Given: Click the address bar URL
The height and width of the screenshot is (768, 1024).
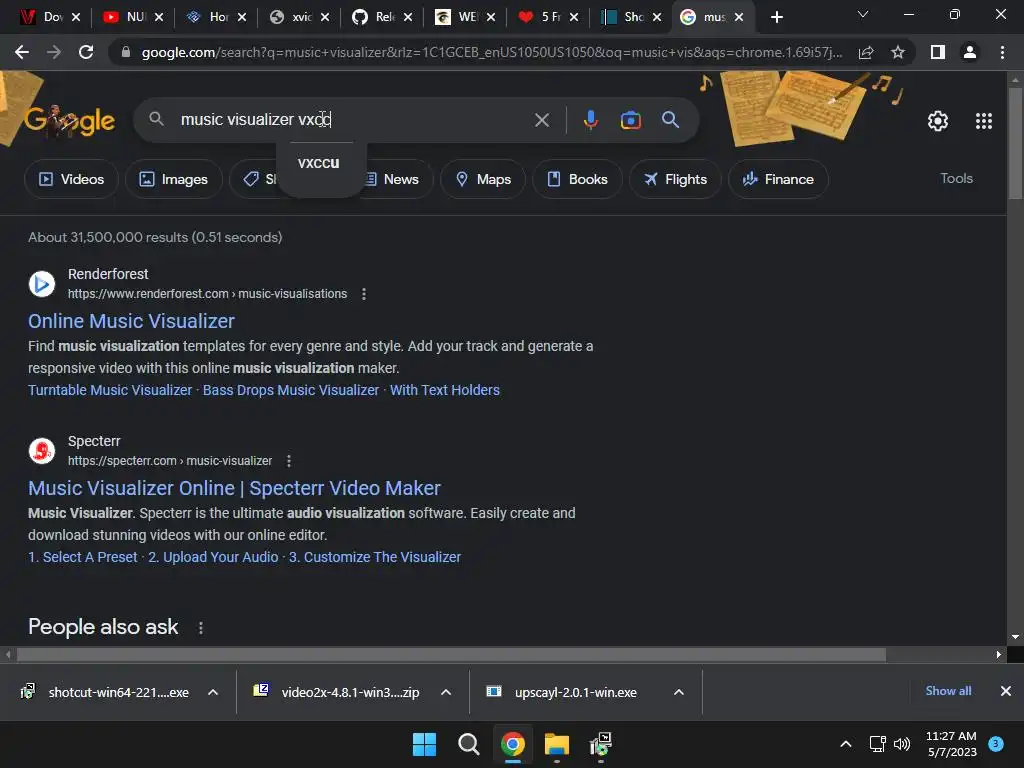Looking at the screenshot, I should pos(491,52).
